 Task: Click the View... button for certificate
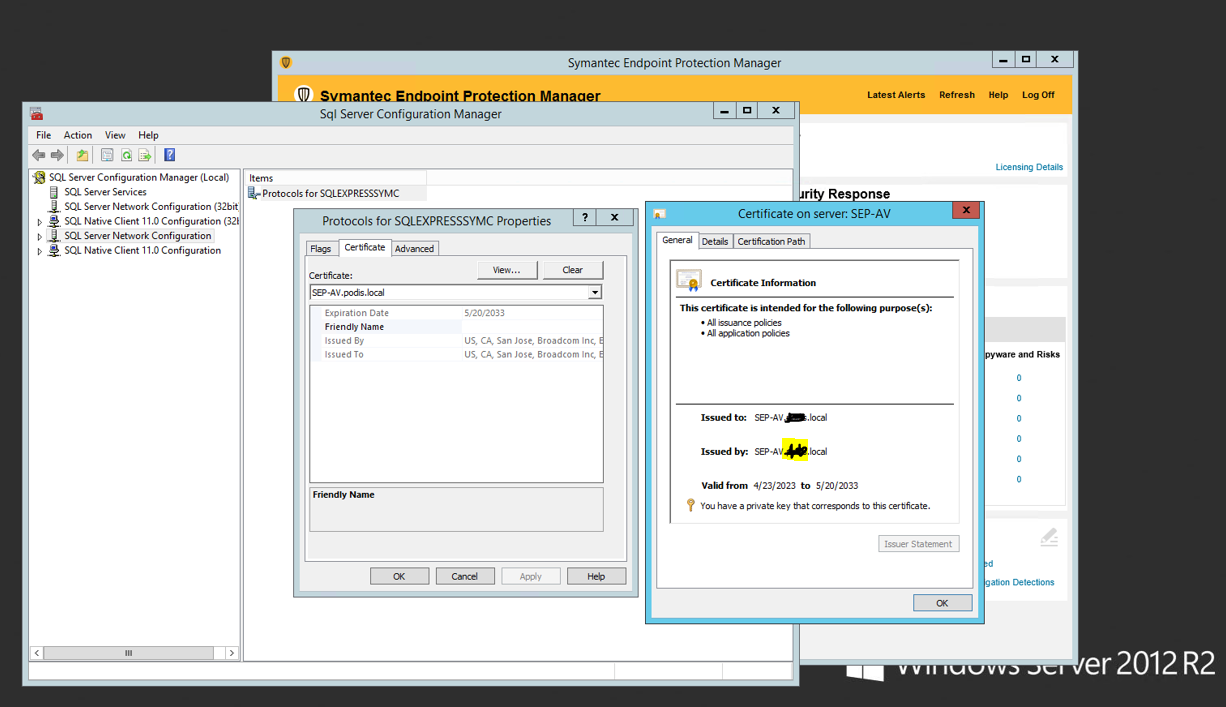click(x=507, y=270)
